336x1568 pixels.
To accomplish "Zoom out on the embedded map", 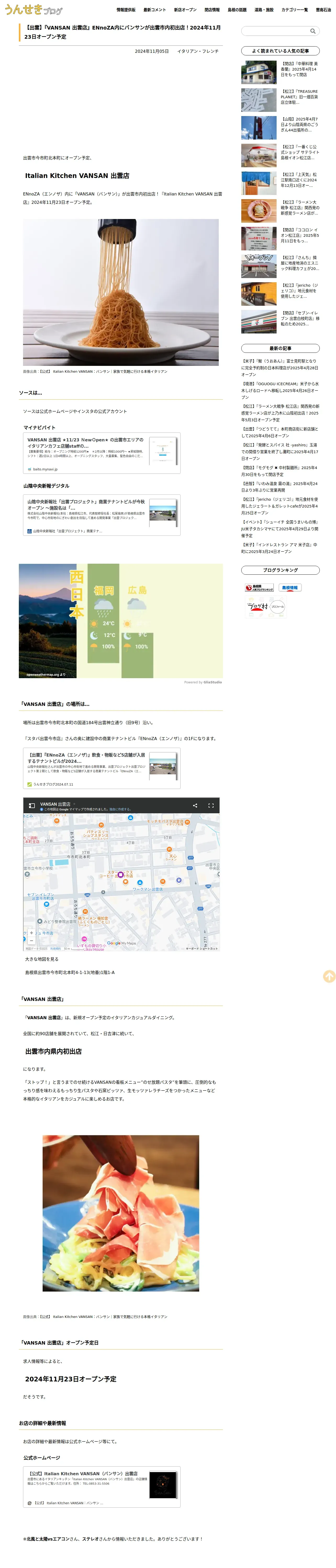I will [32, 941].
